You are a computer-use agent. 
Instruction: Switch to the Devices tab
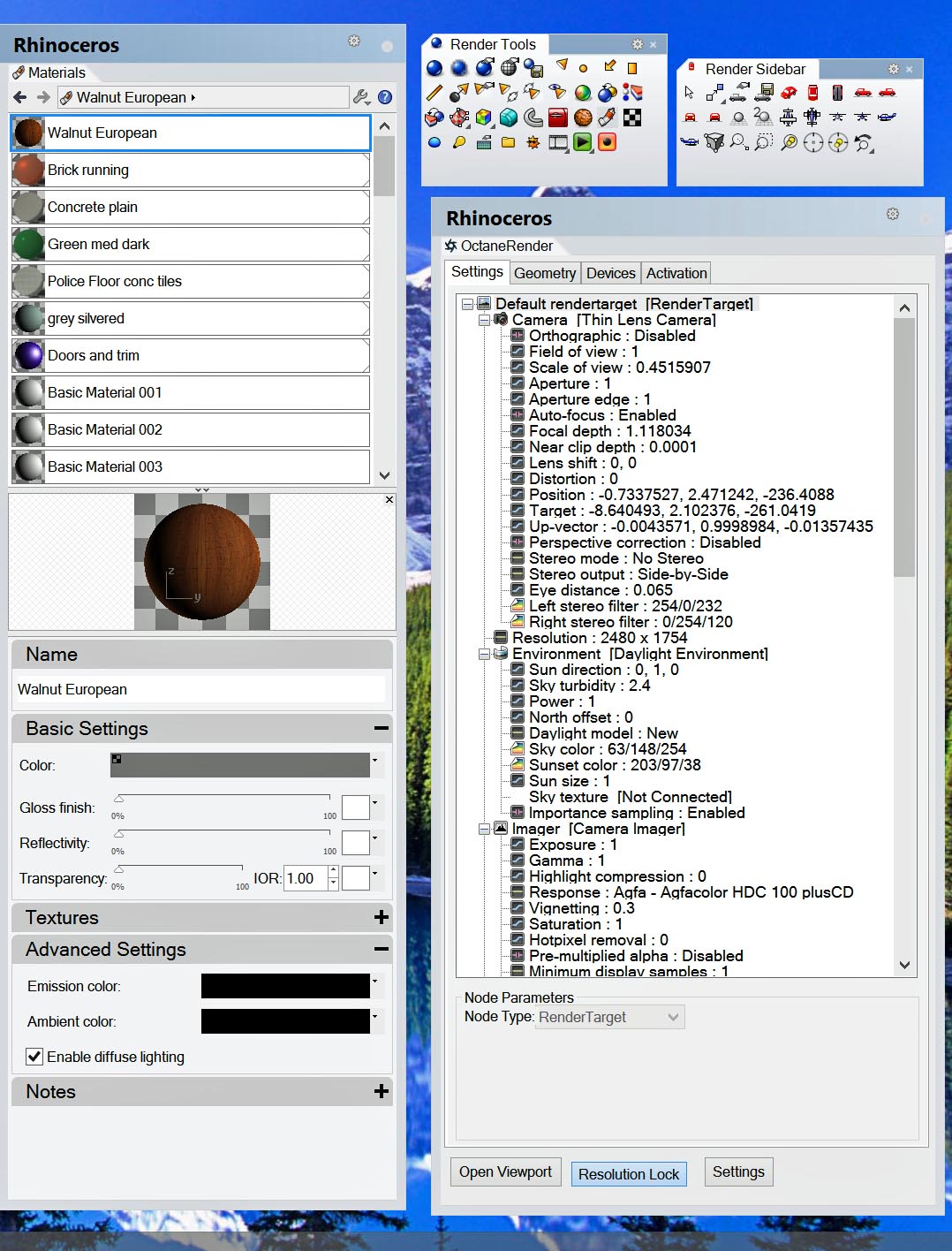click(x=611, y=273)
